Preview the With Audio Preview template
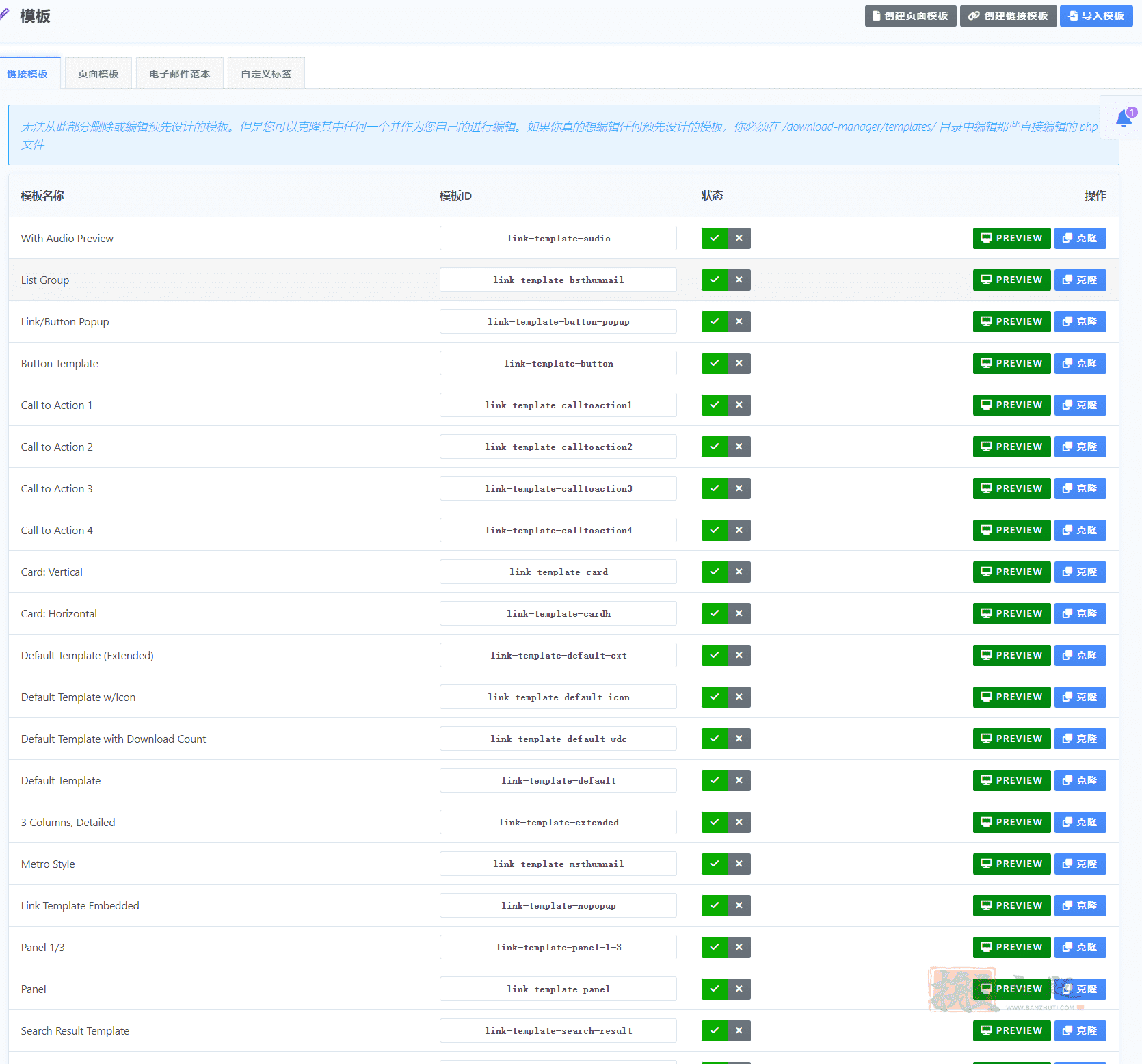The width and height of the screenshot is (1142, 1064). coord(1011,238)
